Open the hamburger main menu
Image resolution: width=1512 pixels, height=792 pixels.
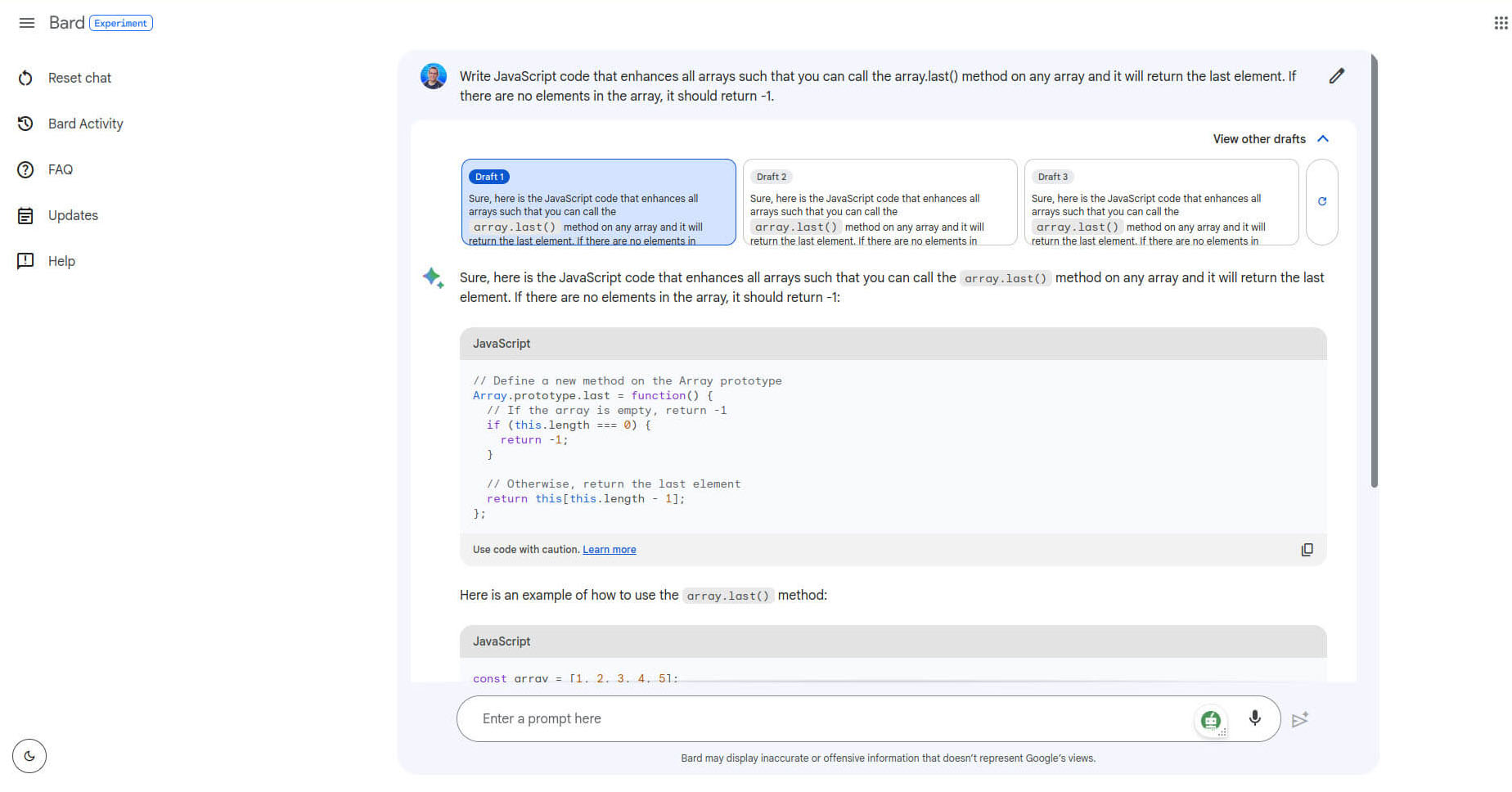(27, 23)
